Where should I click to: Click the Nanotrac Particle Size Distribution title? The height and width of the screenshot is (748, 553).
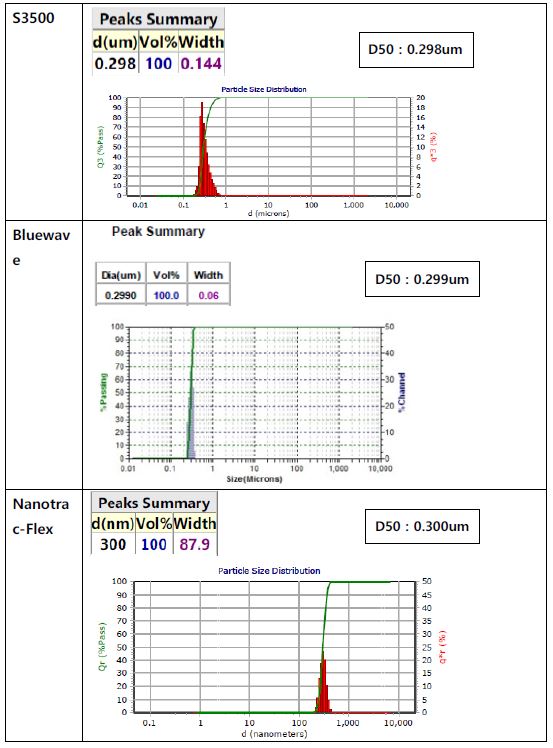coord(269,571)
